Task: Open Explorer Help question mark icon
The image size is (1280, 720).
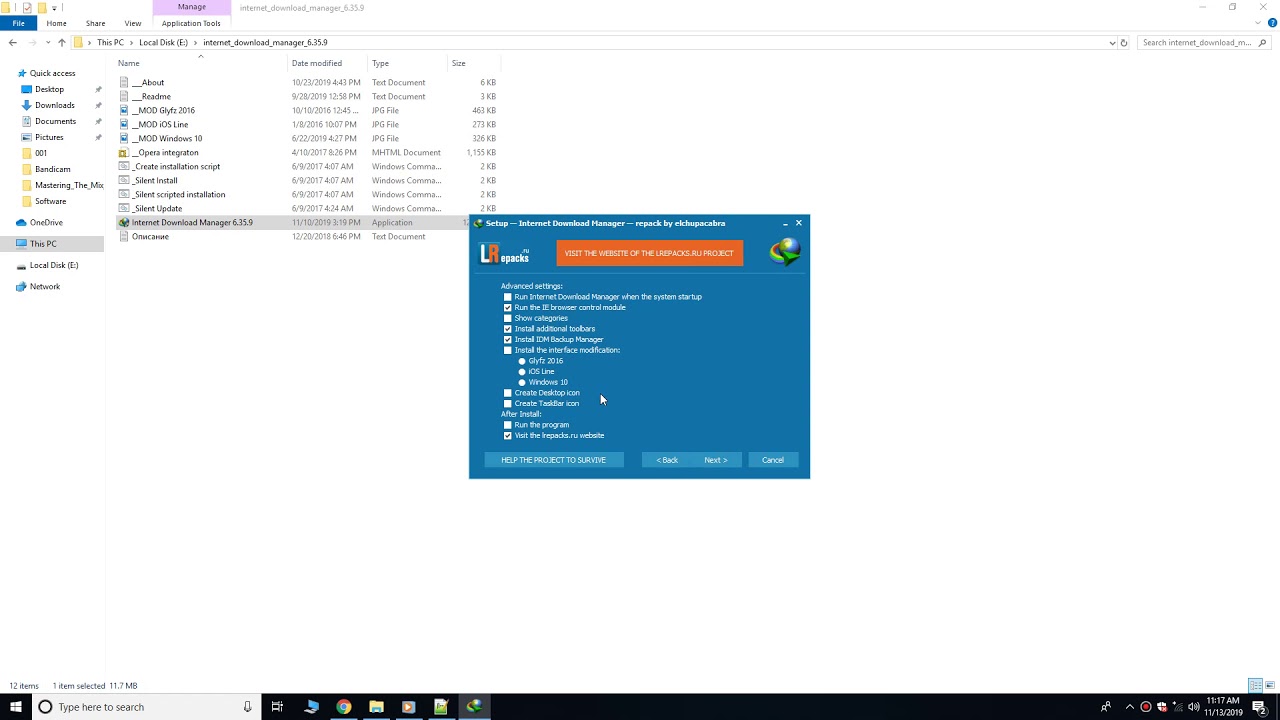Action: [1271, 23]
